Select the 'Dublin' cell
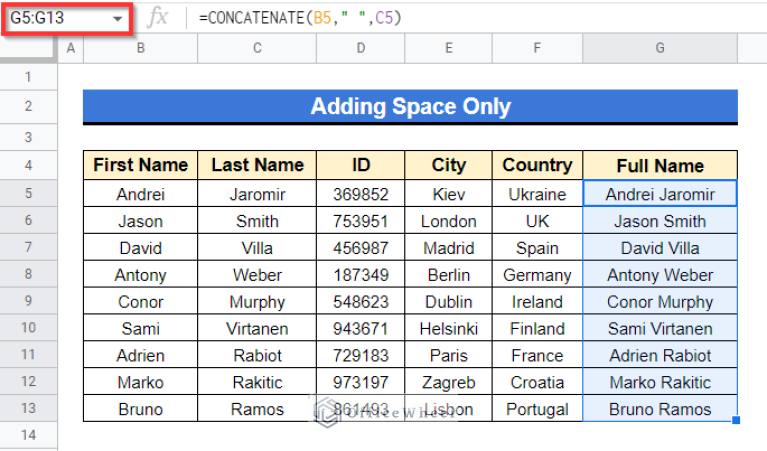Viewport: 767px width, 451px height. pyautogui.click(x=448, y=301)
